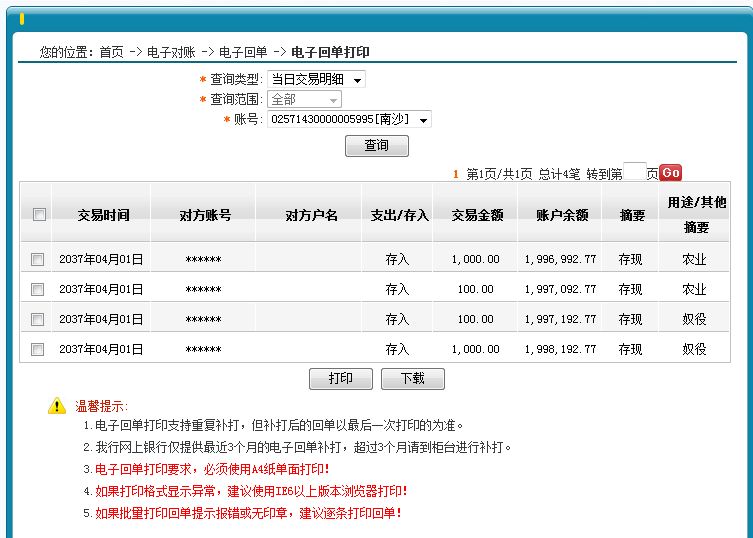
Task: Expand the 账号 account dropdown
Action: tap(349, 119)
